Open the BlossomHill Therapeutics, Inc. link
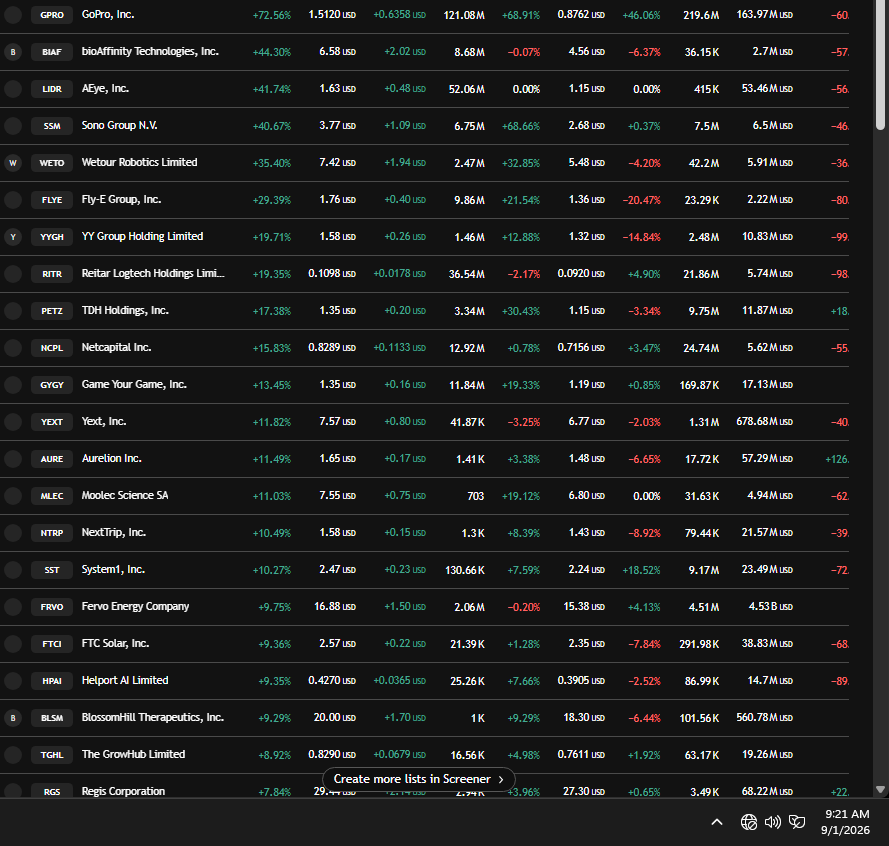Viewport: 889px width, 846px height. pyautogui.click(x=153, y=717)
